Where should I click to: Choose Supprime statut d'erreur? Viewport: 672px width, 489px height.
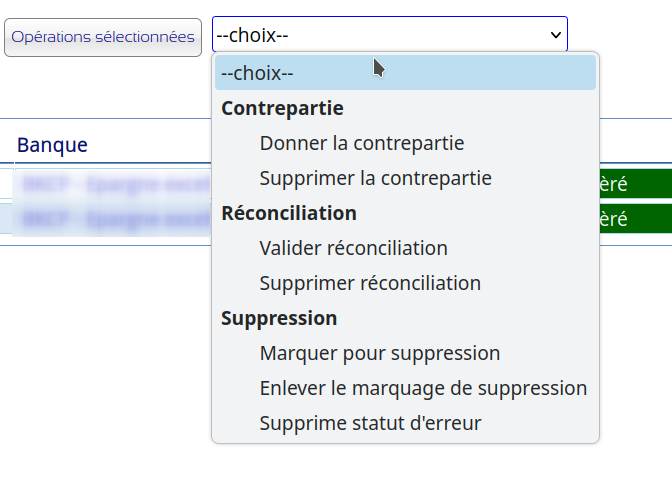click(370, 423)
